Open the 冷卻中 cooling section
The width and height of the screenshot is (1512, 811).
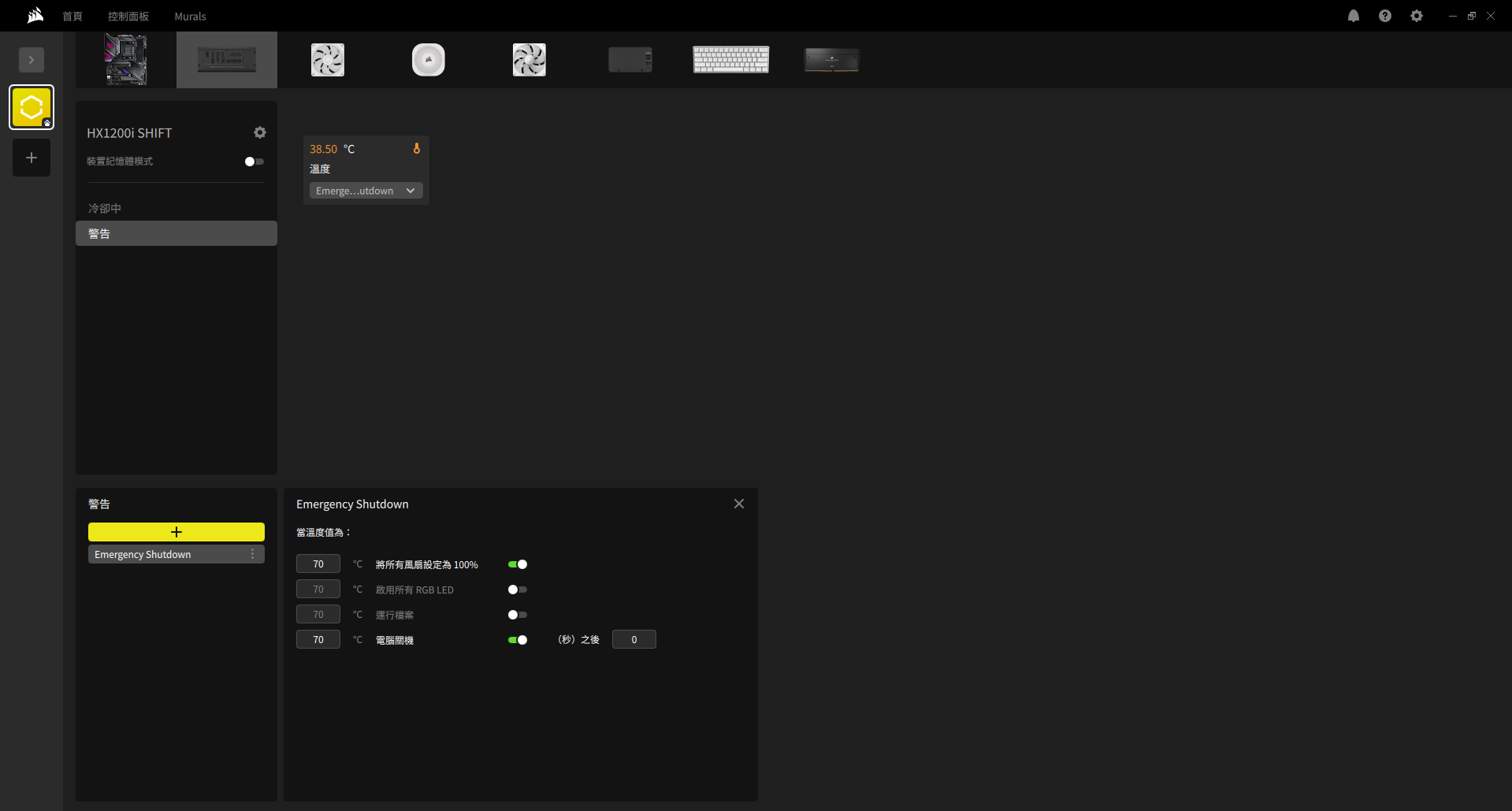[105, 209]
